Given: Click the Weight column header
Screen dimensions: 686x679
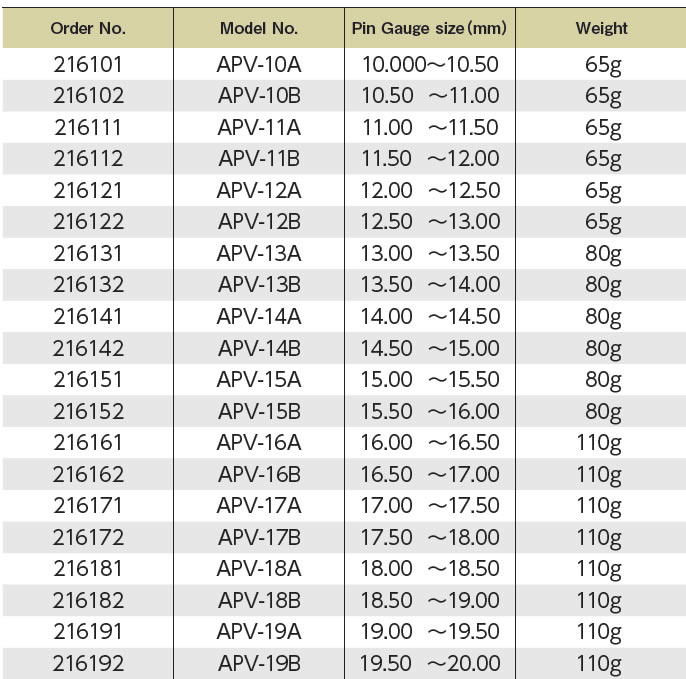Looking at the screenshot, I should click(x=602, y=28).
